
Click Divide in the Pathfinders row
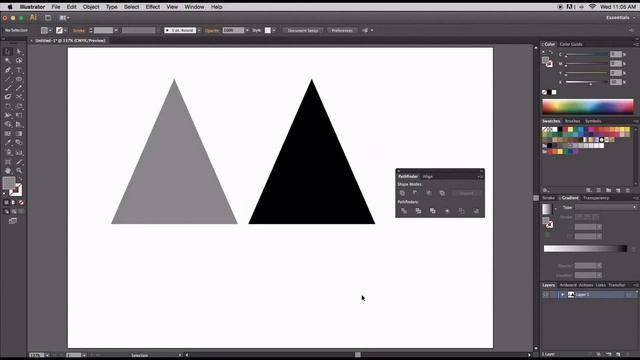(x=404, y=211)
